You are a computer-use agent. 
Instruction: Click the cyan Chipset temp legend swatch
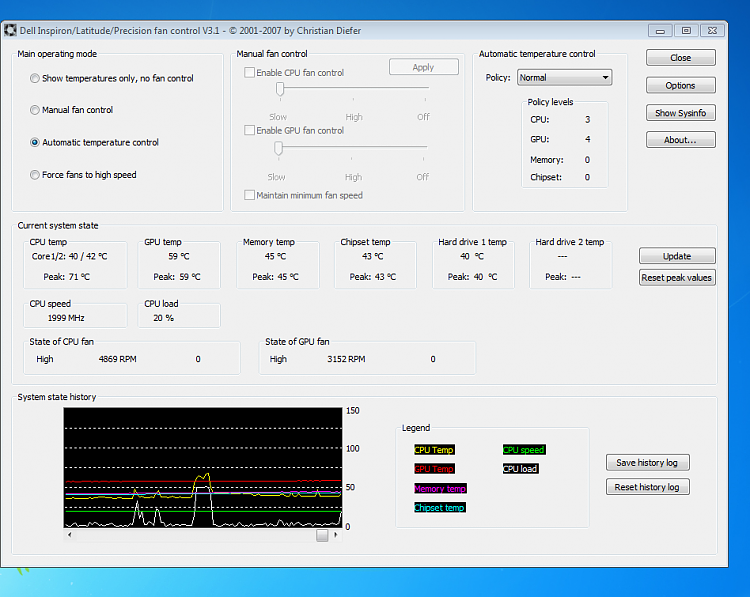point(440,508)
